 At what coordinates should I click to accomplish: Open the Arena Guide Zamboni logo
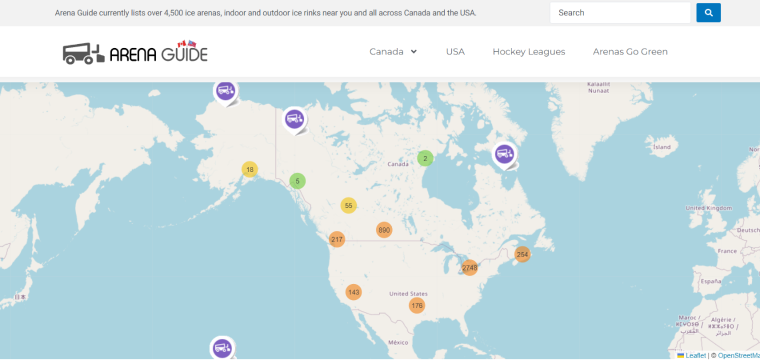coord(135,52)
